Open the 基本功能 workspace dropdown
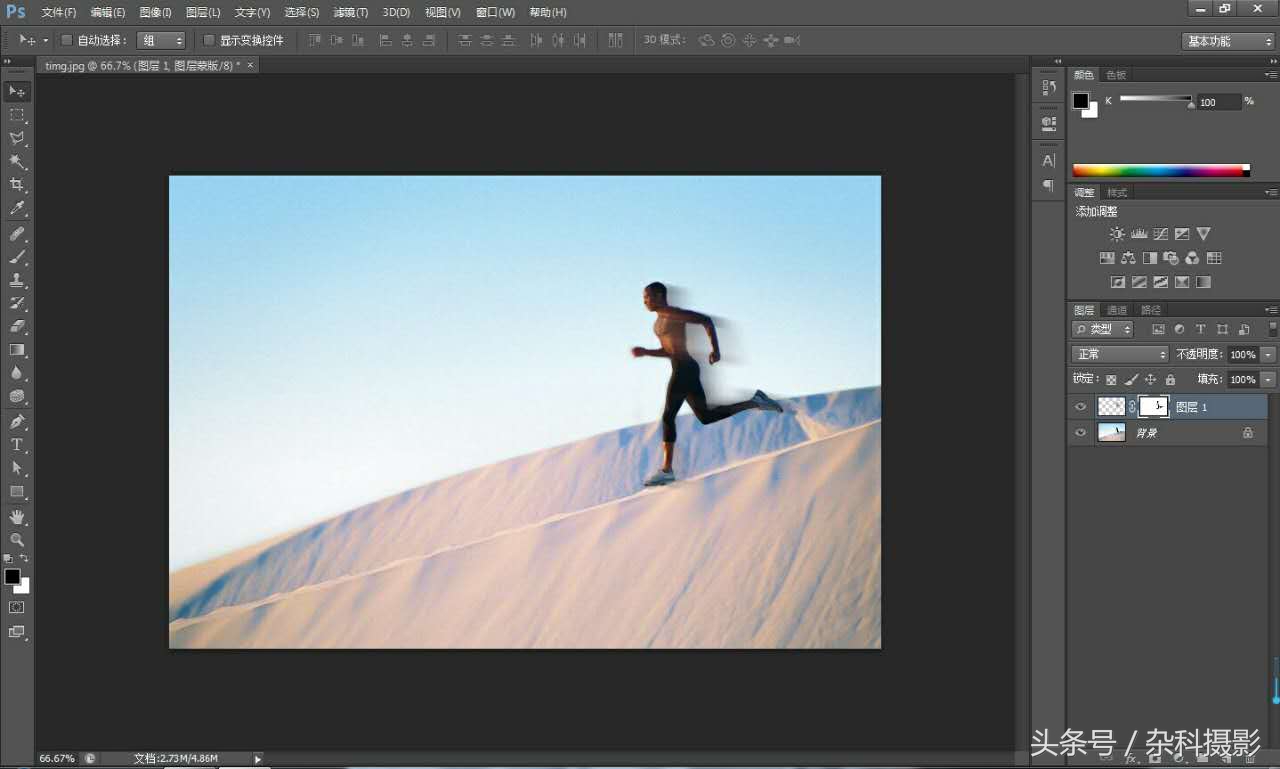 click(x=1228, y=41)
